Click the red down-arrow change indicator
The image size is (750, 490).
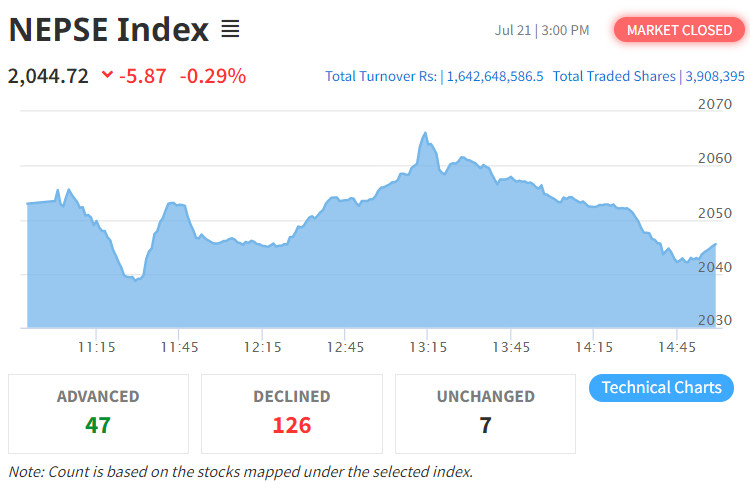108,75
